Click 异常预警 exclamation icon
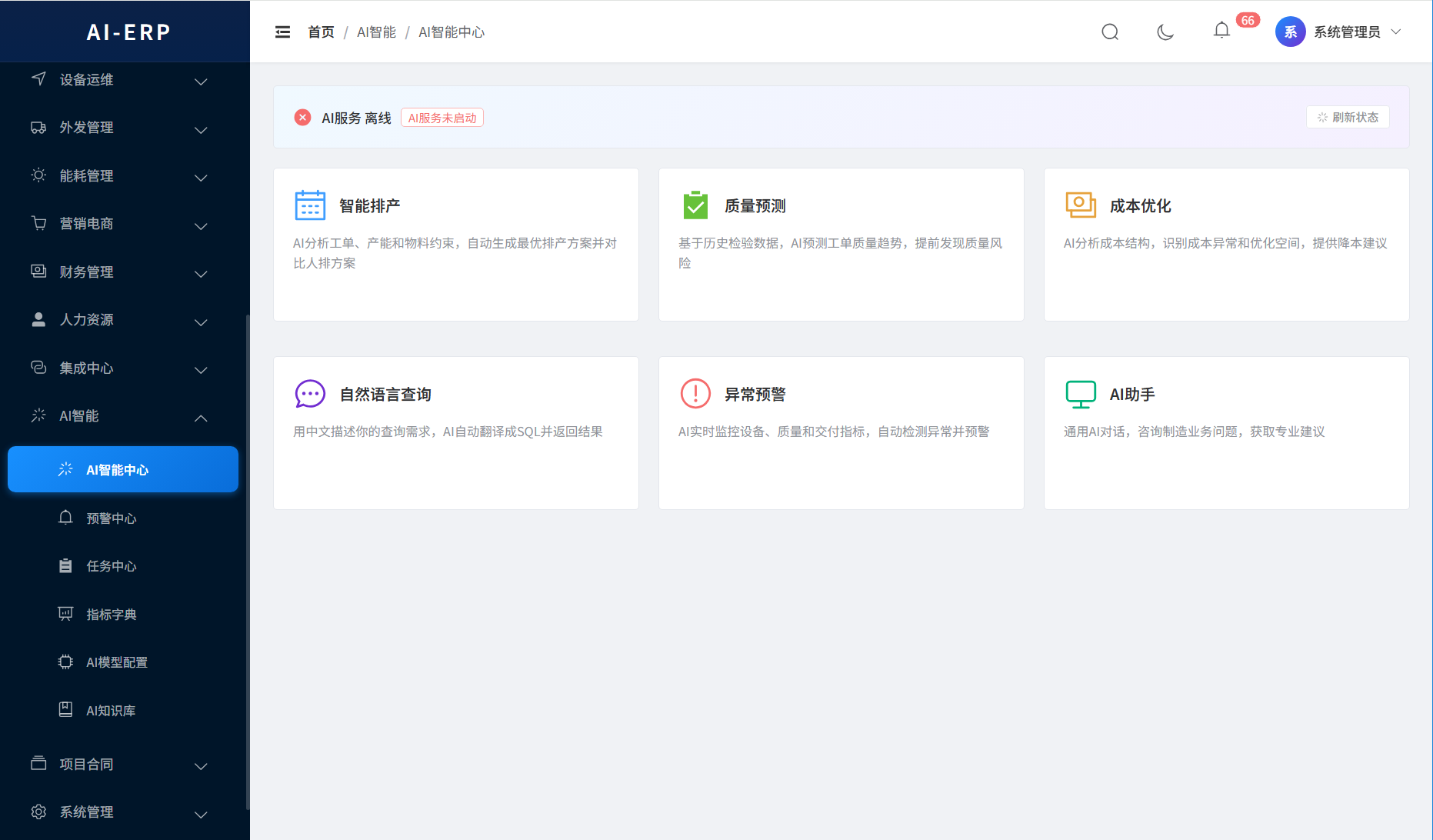This screenshot has width=1433, height=840. 695,393
